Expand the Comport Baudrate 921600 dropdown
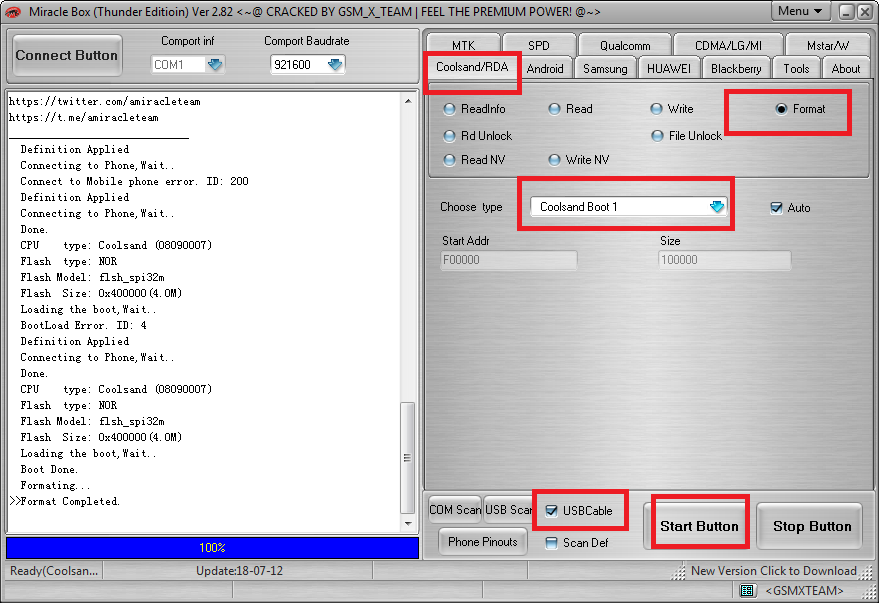 [x=335, y=64]
